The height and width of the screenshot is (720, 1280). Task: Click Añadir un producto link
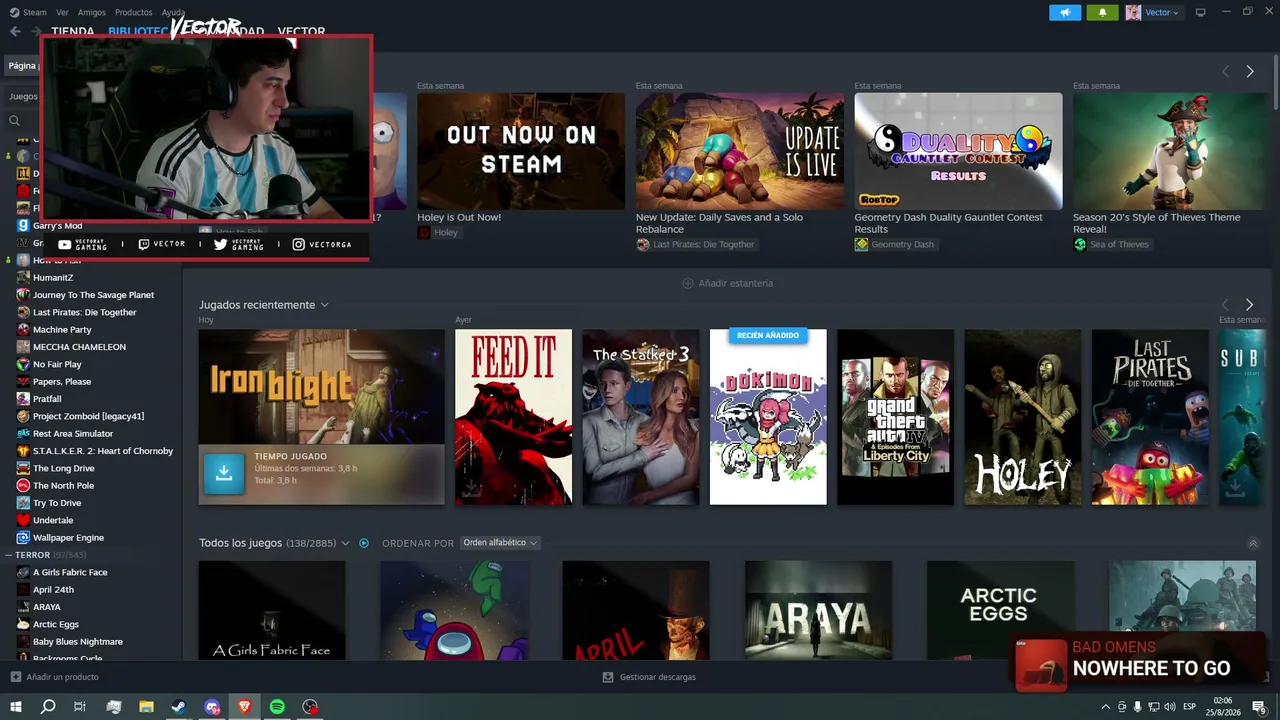(63, 677)
